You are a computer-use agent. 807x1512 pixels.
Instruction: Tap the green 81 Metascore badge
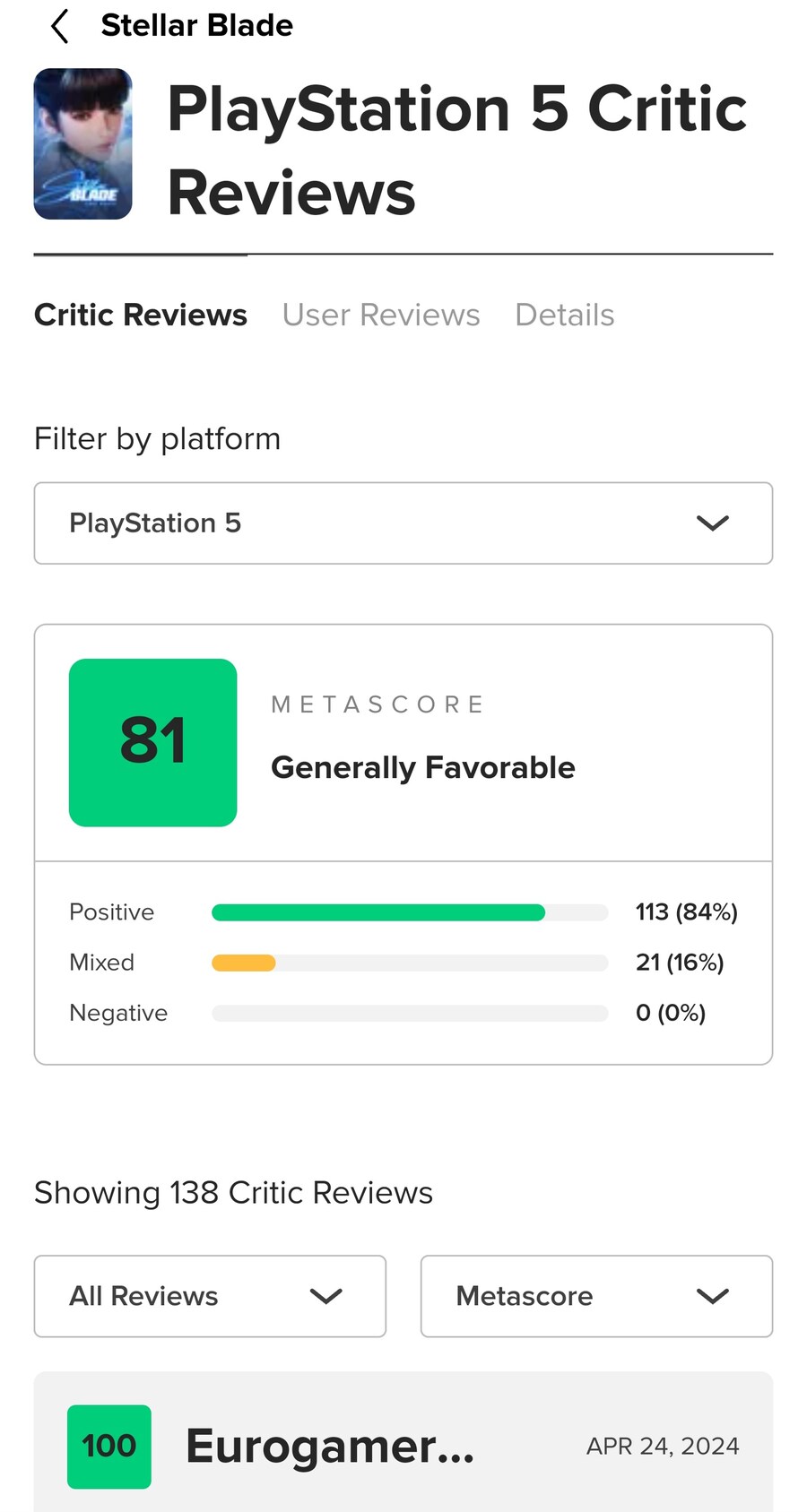[152, 742]
